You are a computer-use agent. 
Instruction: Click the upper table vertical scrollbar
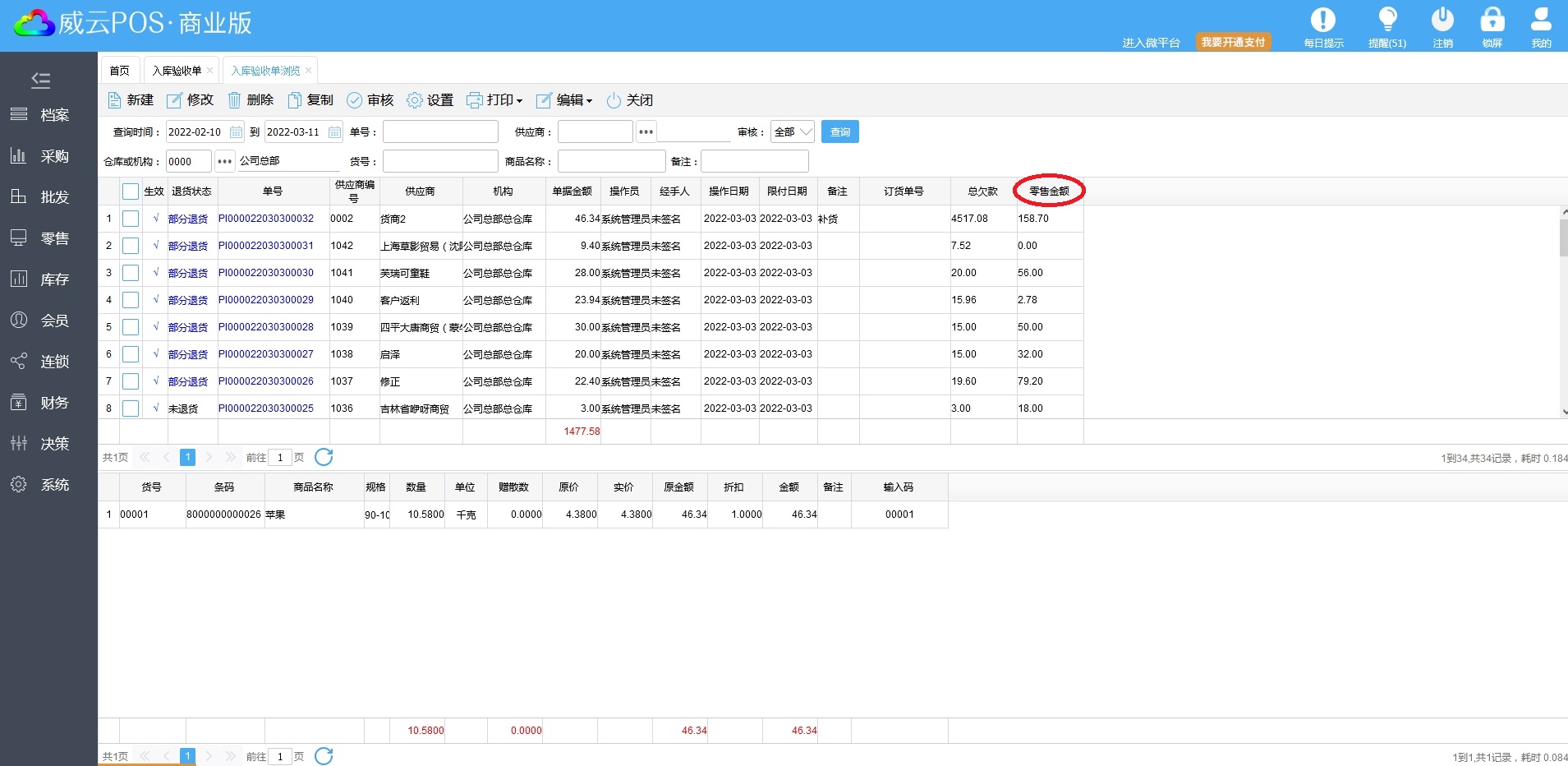tap(1563, 238)
